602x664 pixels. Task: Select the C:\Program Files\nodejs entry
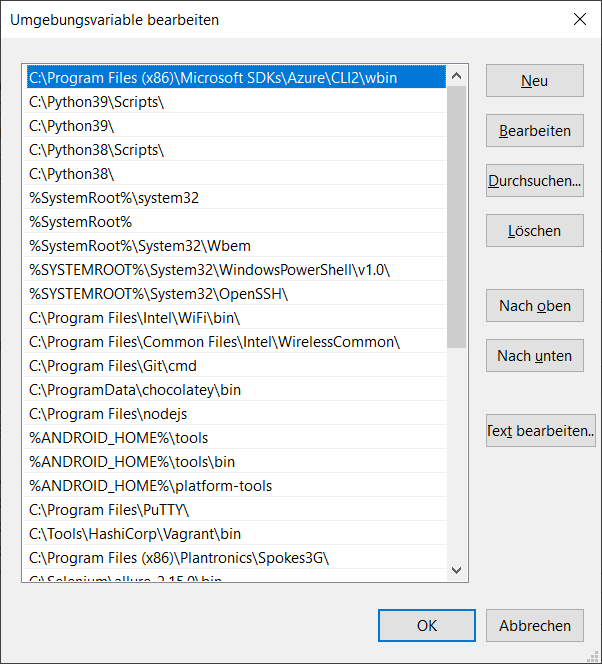108,414
